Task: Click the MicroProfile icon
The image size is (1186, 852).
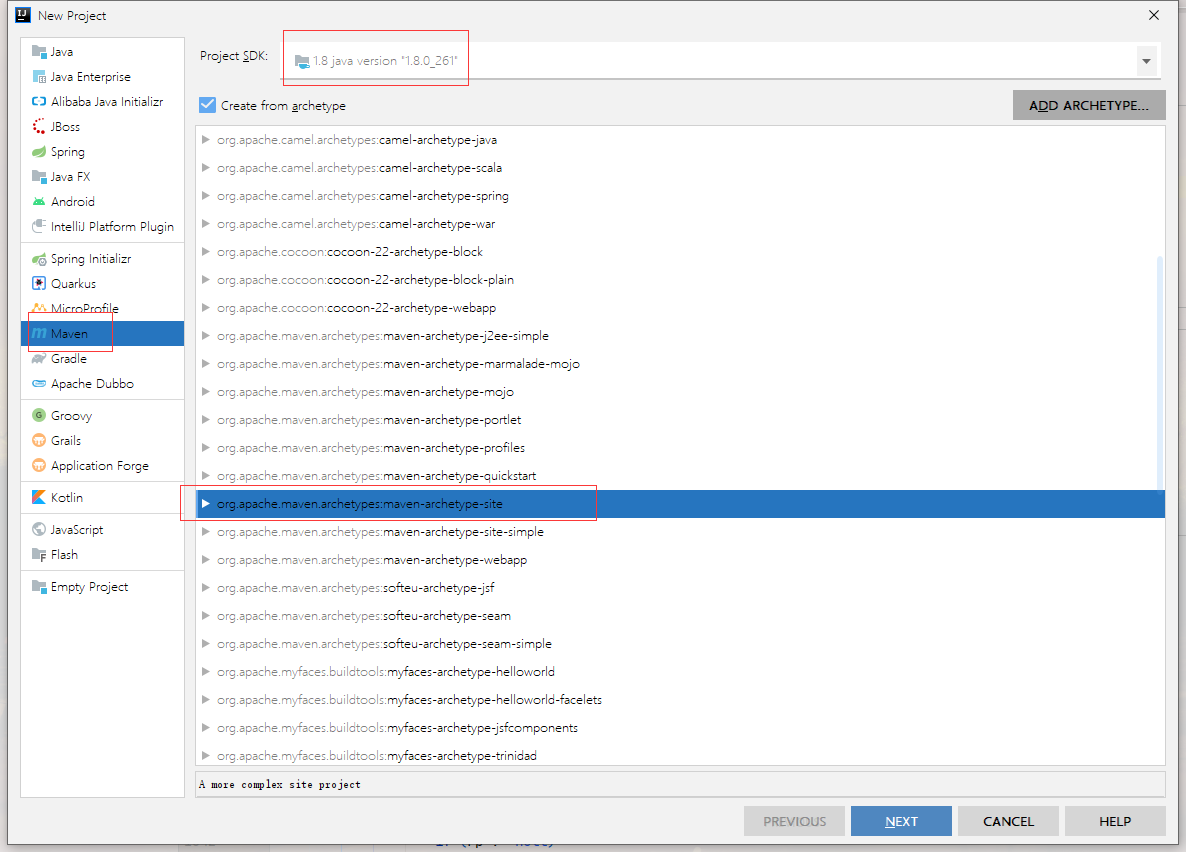Action: pos(39,308)
